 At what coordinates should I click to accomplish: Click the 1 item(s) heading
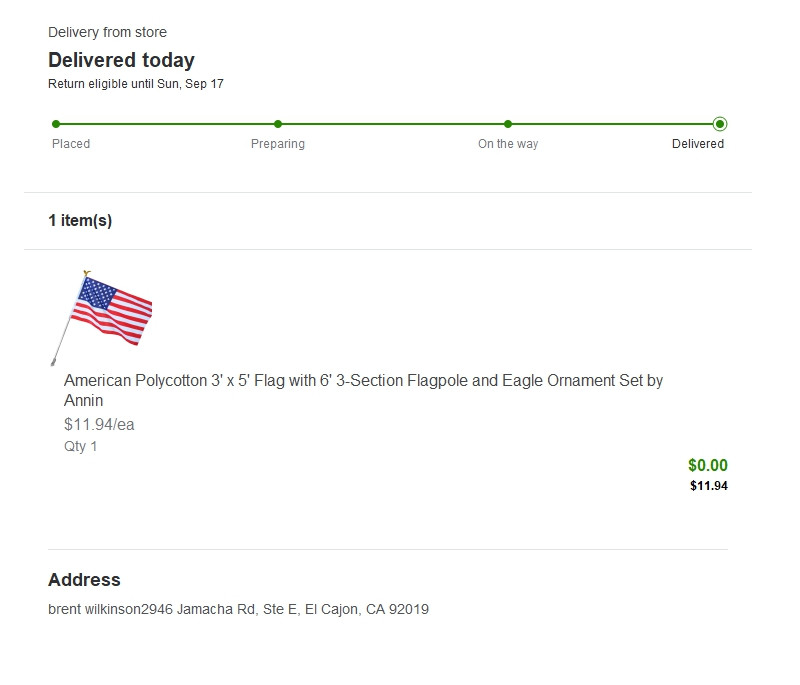(80, 221)
